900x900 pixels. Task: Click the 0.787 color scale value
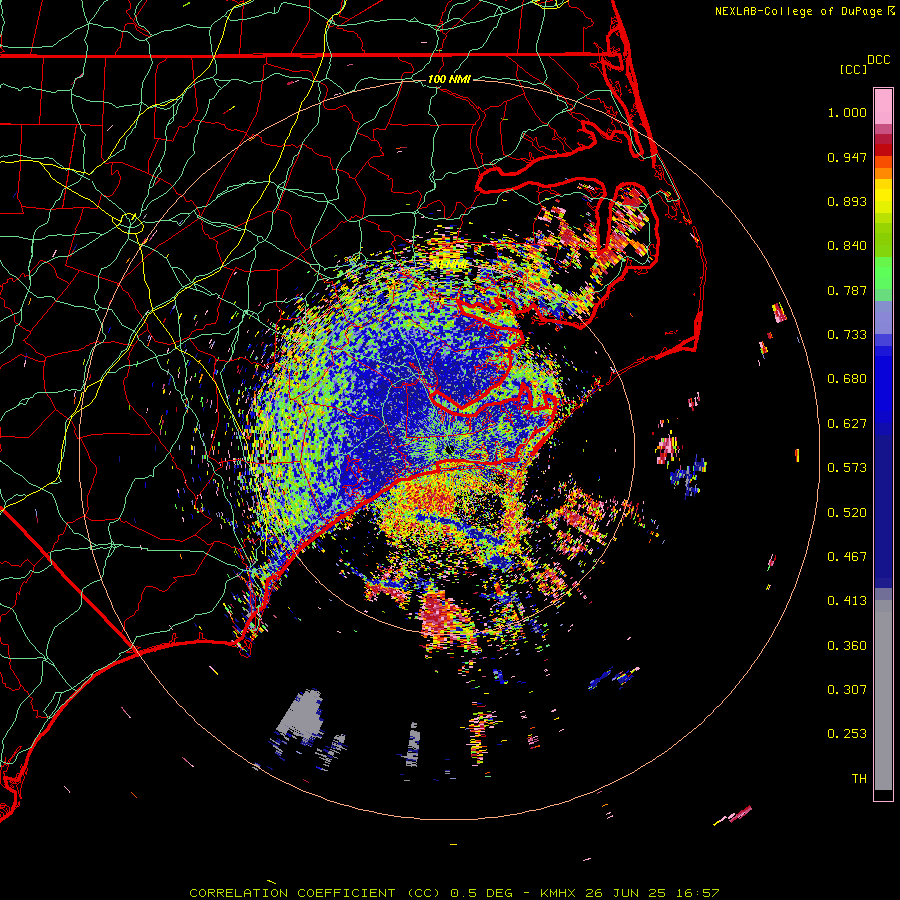[x=847, y=290]
